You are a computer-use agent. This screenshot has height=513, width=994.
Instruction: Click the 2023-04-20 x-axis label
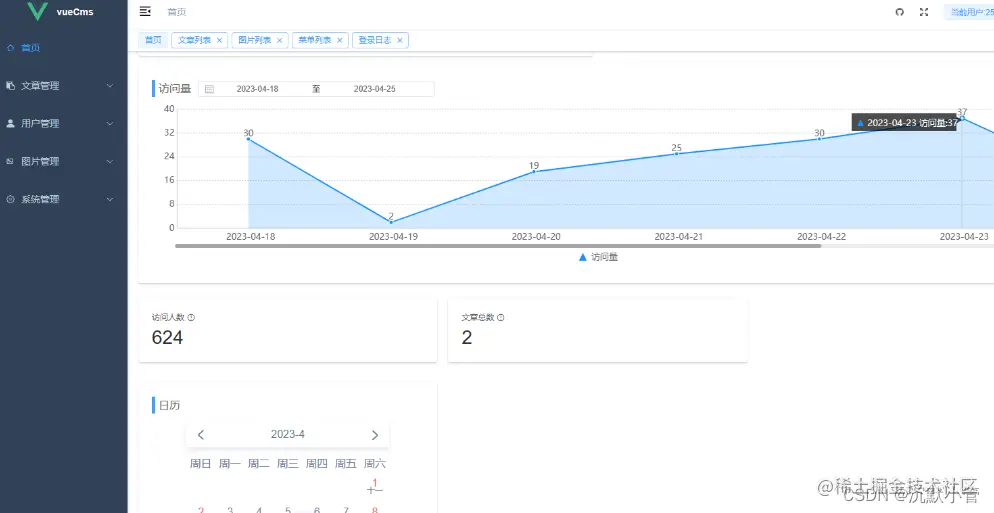point(536,237)
